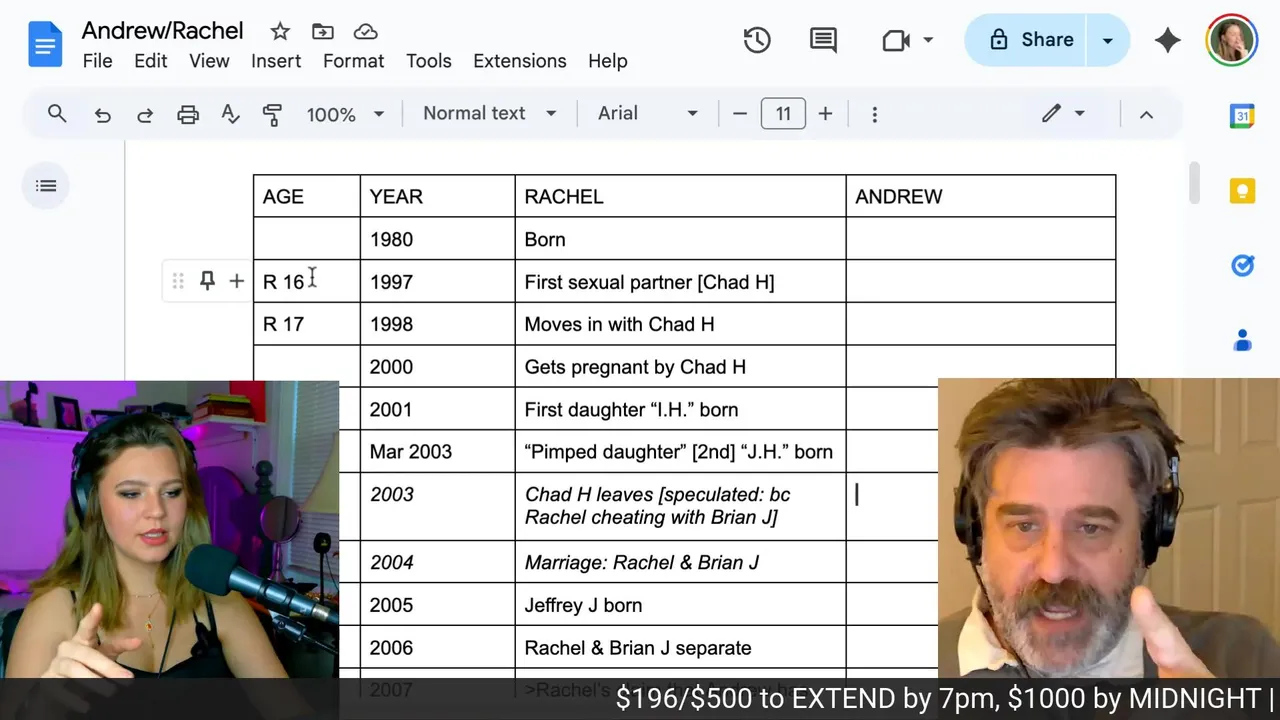Hide the menus with up chevron

[x=1146, y=114]
